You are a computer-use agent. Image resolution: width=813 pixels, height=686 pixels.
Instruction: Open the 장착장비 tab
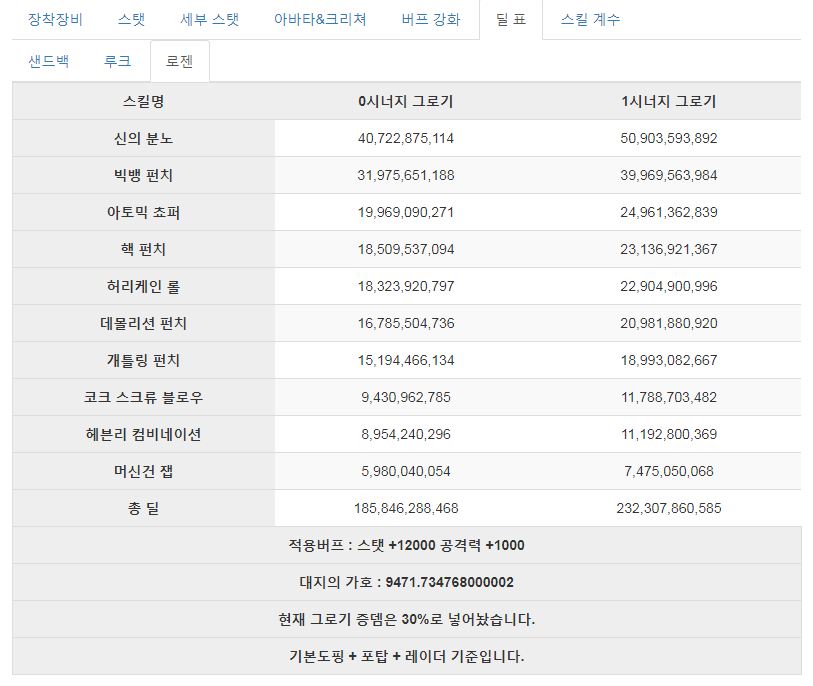[x=55, y=20]
